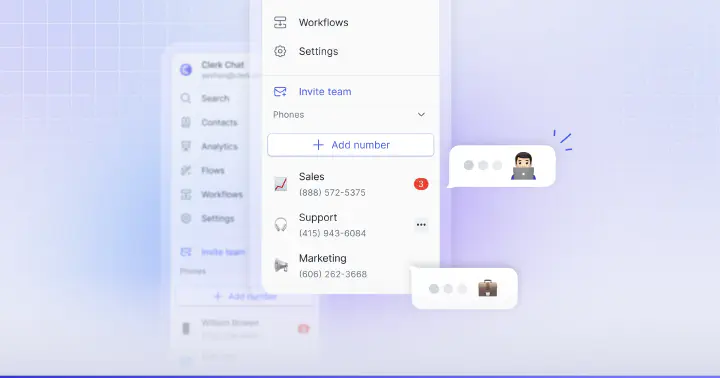The image size is (720, 378).
Task: Select the Marketing phone line
Action: pos(350,265)
